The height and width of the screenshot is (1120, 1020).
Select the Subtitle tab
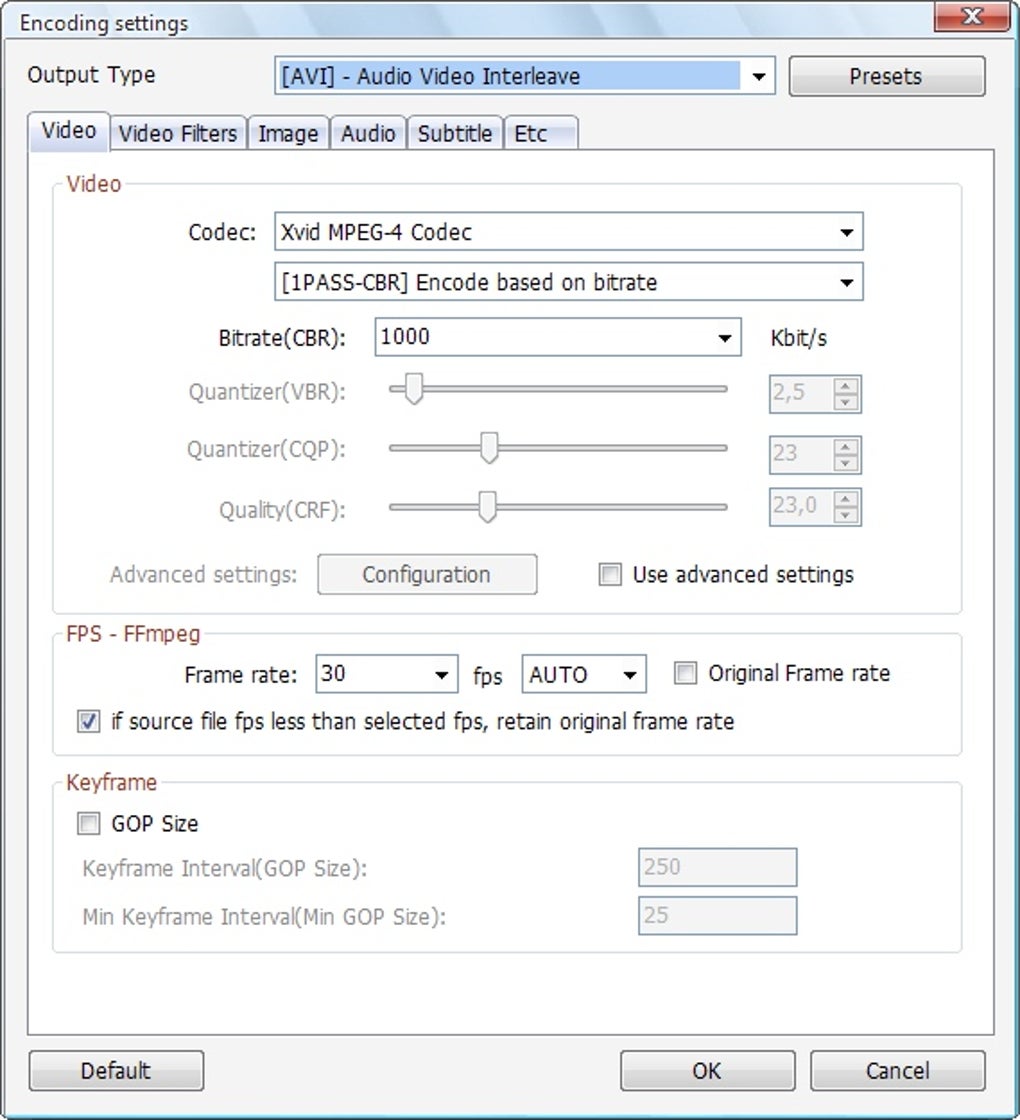click(x=455, y=134)
